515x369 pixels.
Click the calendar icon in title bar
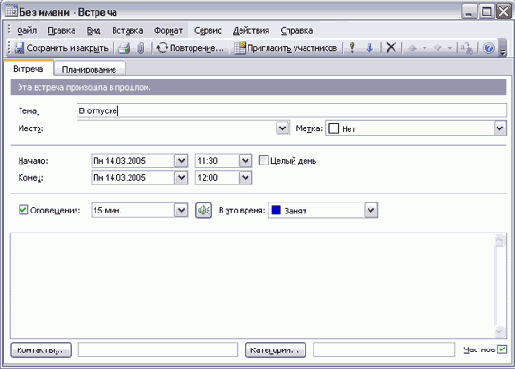tap(11, 12)
